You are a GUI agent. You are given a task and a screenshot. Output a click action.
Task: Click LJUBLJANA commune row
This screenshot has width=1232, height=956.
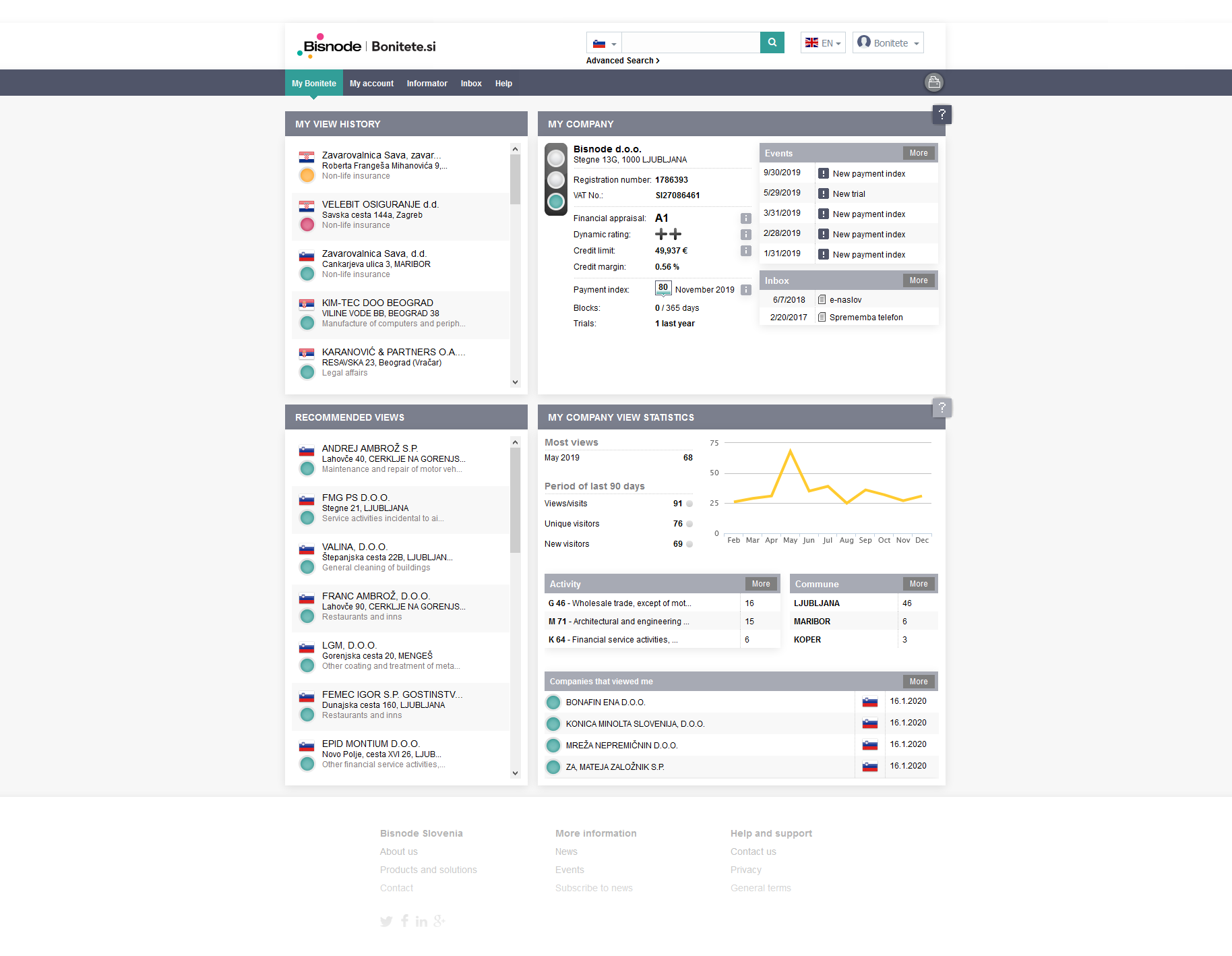(863, 603)
